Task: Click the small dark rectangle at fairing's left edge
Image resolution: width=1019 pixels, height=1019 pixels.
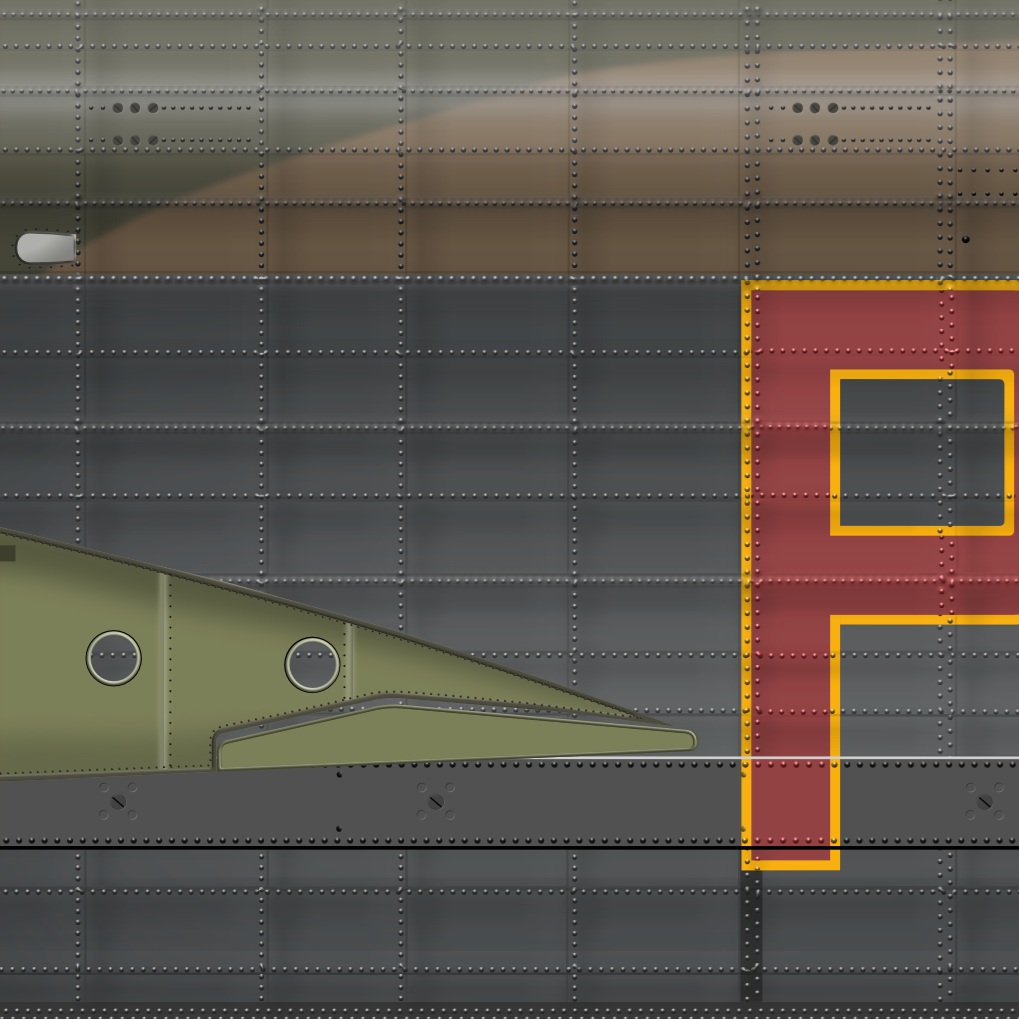Action: pos(7,553)
